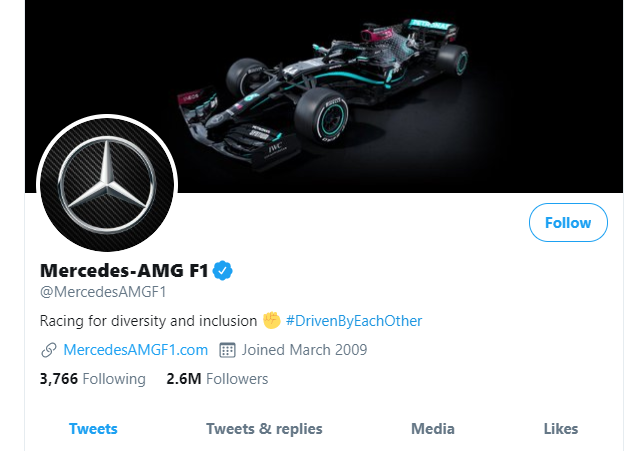View the 3,766 Following list
The height and width of the screenshot is (451, 643).
click(92, 379)
